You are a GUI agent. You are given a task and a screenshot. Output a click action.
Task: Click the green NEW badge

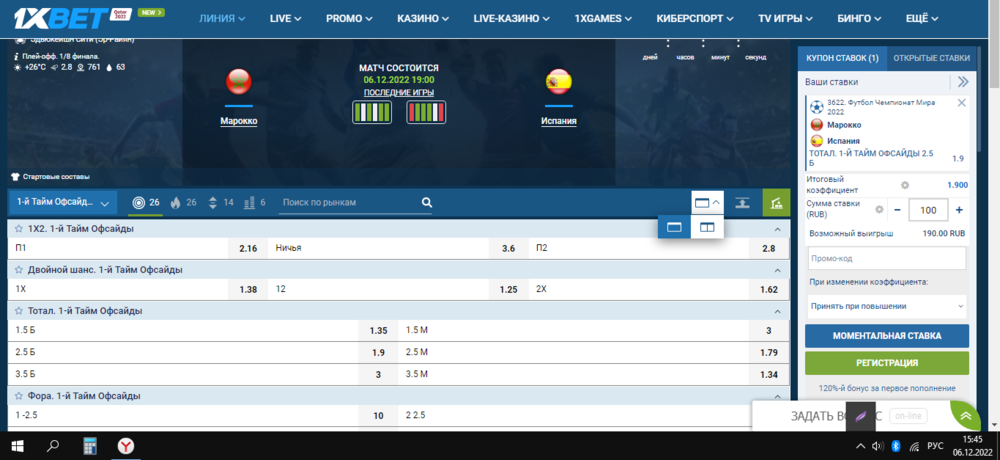151,11
